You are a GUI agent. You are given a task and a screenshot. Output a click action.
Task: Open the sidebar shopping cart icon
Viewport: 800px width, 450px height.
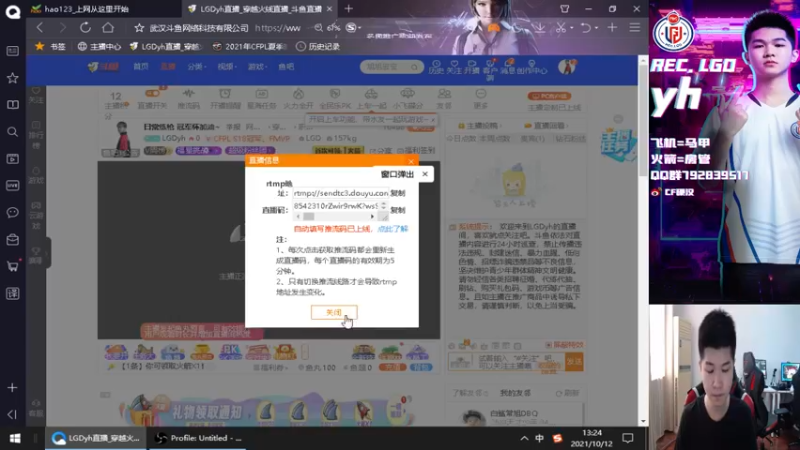coord(13,266)
